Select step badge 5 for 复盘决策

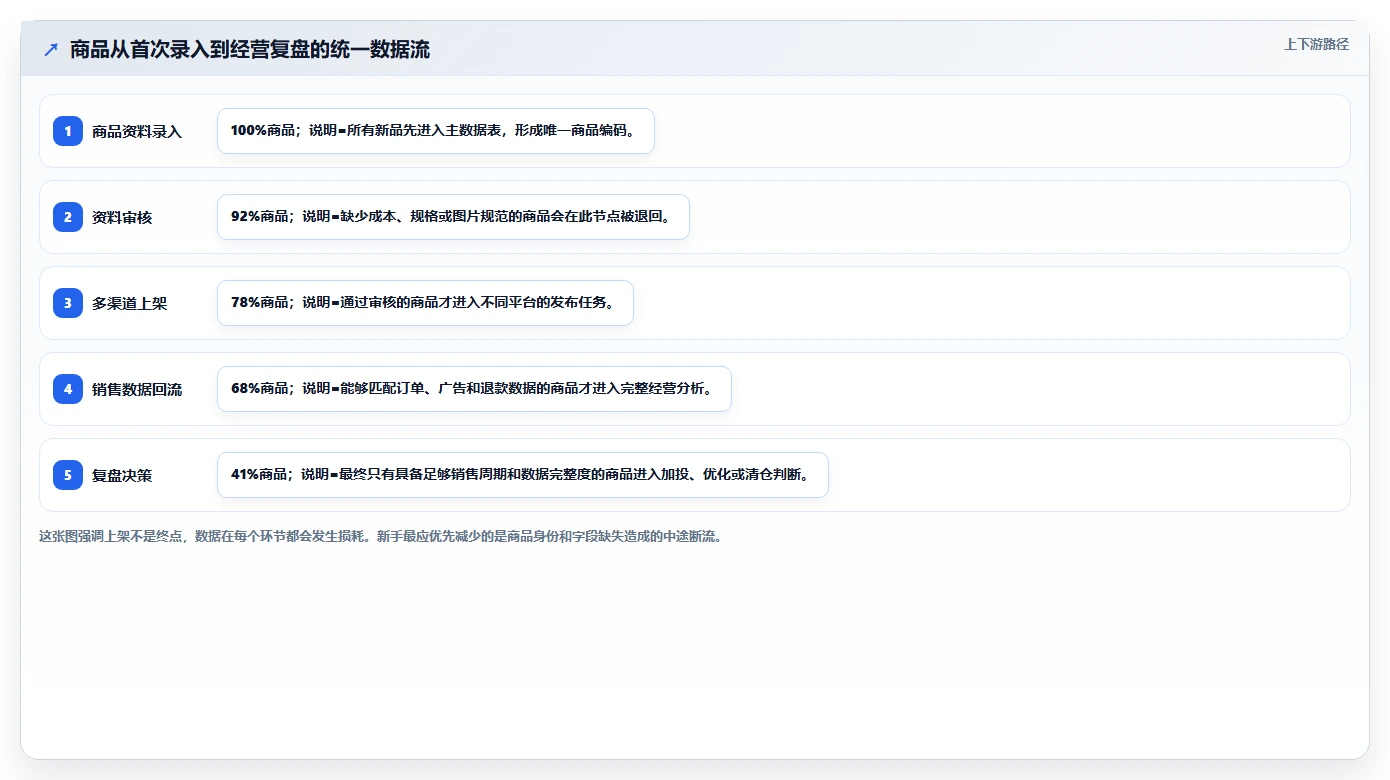pos(68,475)
